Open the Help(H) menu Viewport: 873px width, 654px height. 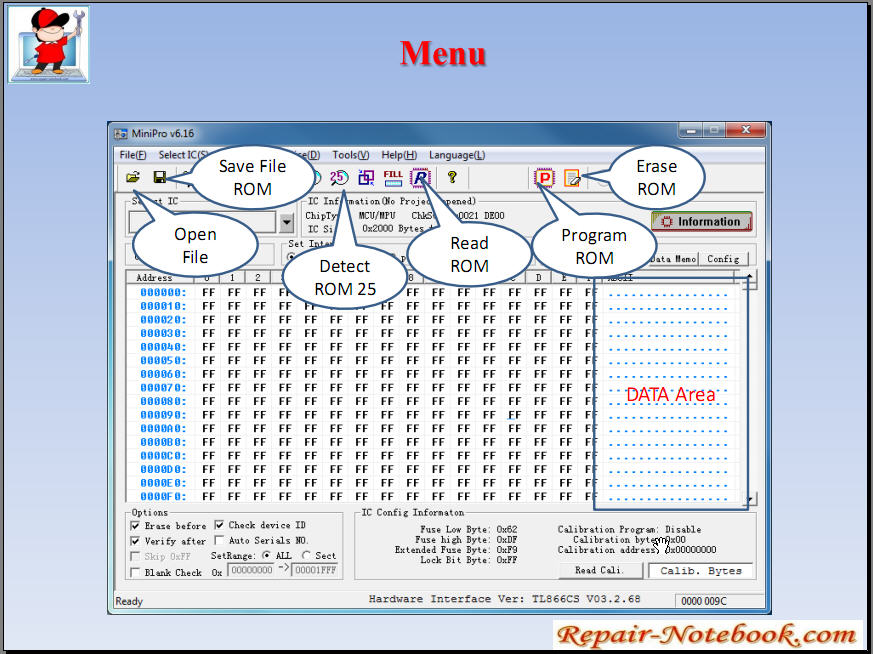399,155
